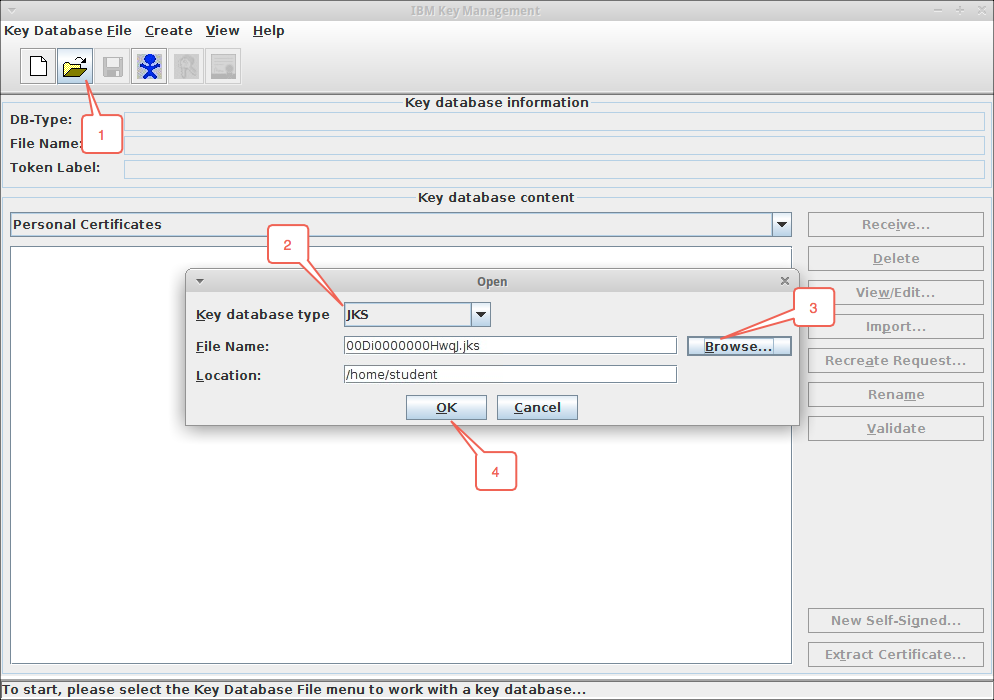Click the New key database file icon

(38, 66)
